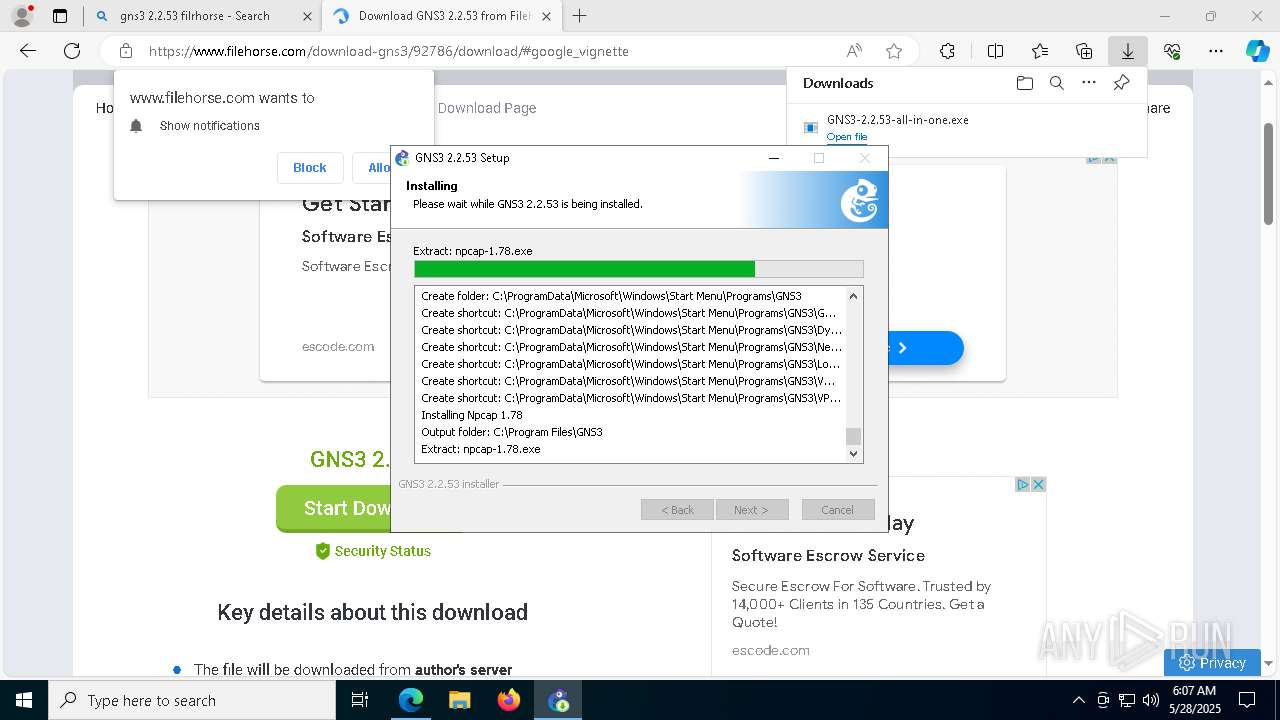Click the downloads toolbar icon

click(1127, 51)
